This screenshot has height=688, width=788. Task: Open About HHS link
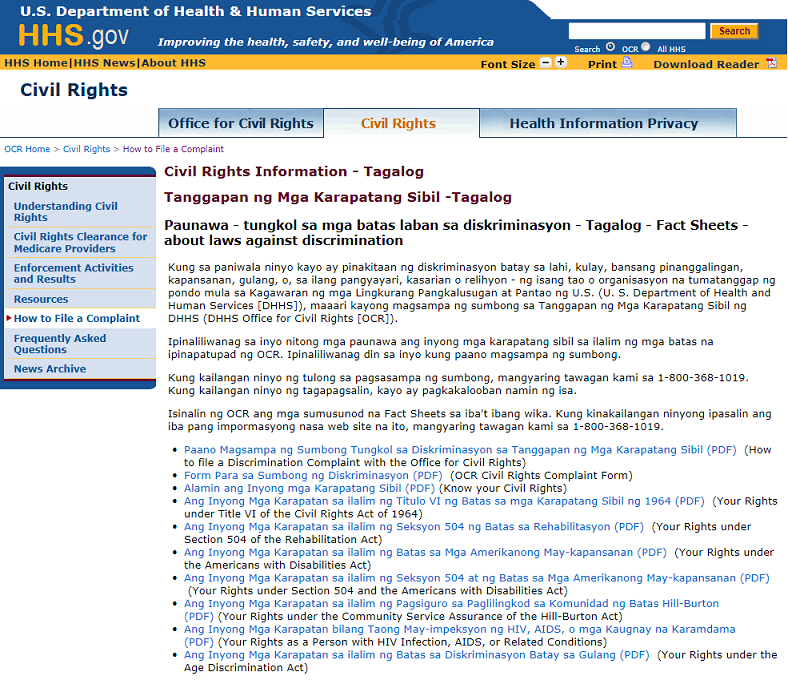click(x=174, y=63)
